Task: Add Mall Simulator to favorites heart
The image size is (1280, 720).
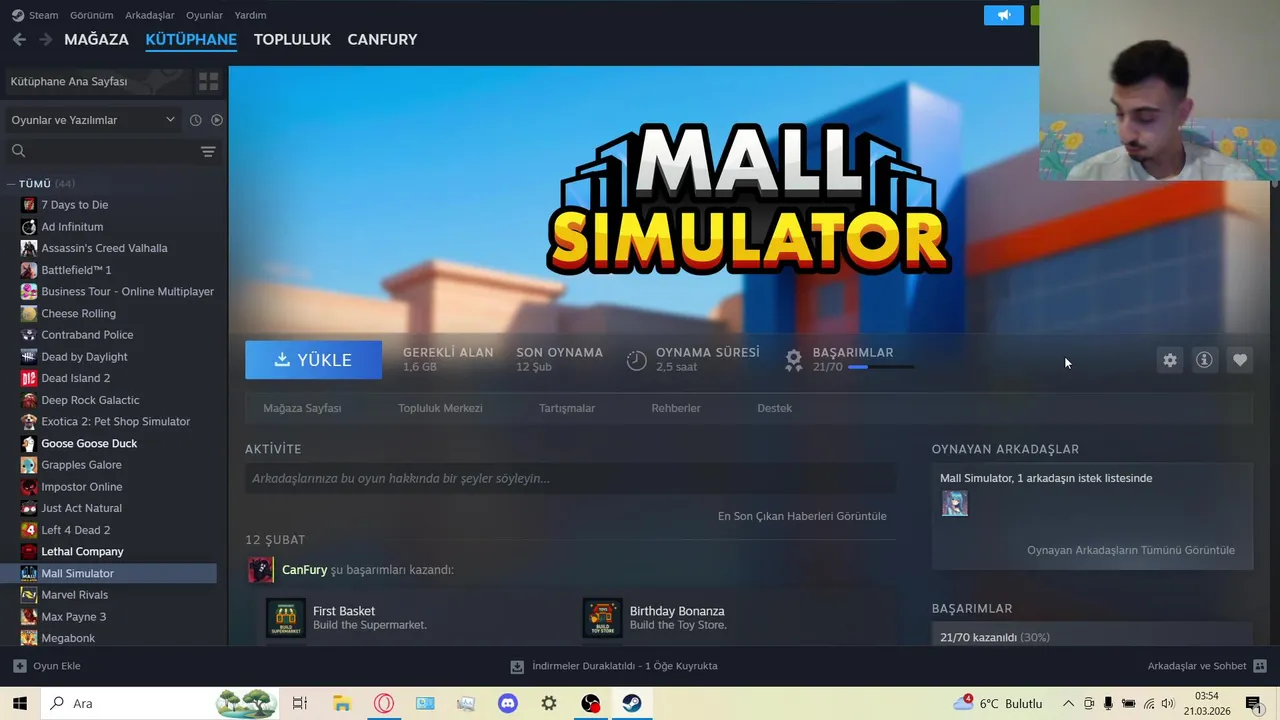Action: [x=1240, y=360]
